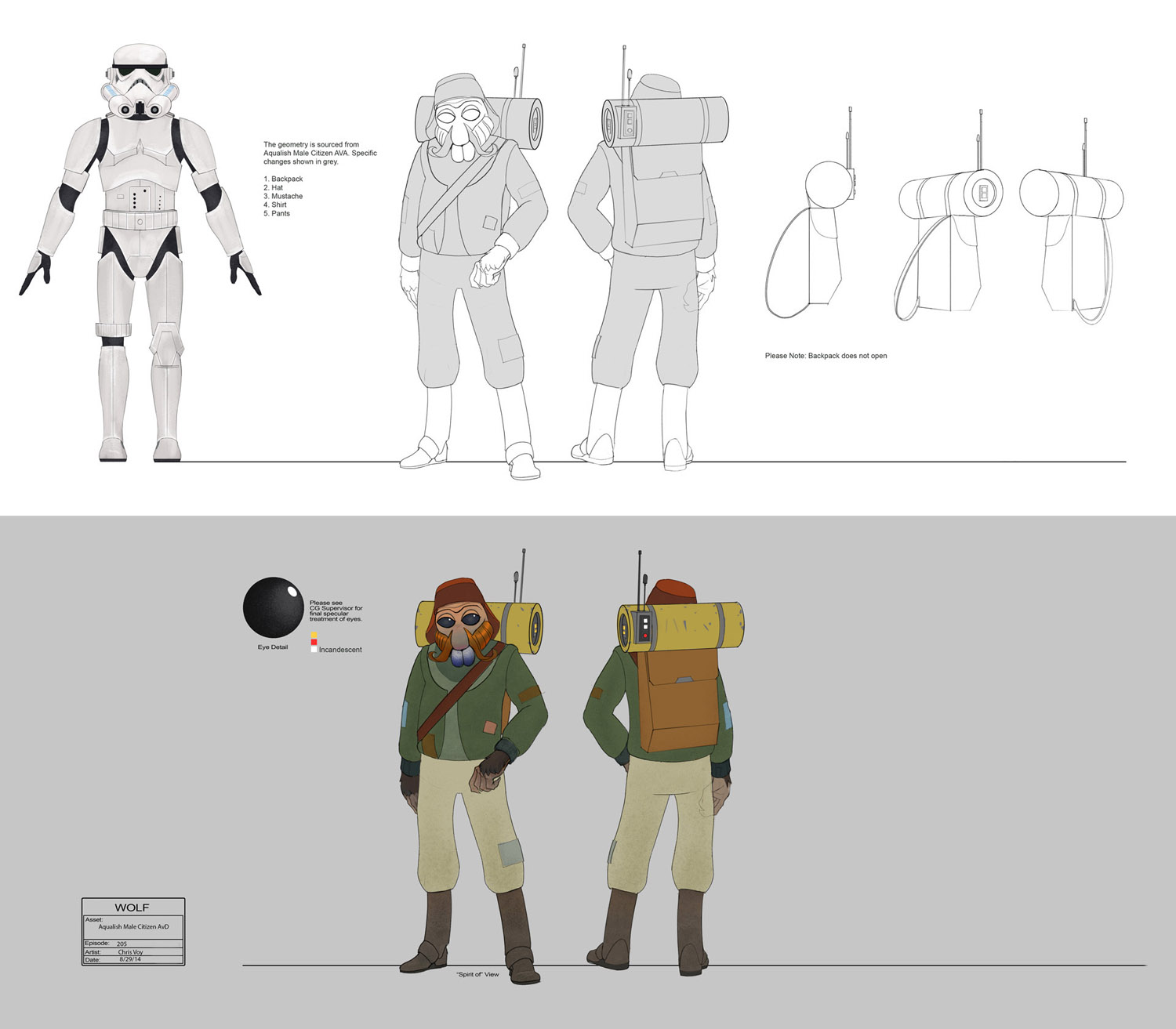Image resolution: width=1176 pixels, height=1029 pixels.
Task: Click the '"Spirit of" View' caption
Action: 477,974
